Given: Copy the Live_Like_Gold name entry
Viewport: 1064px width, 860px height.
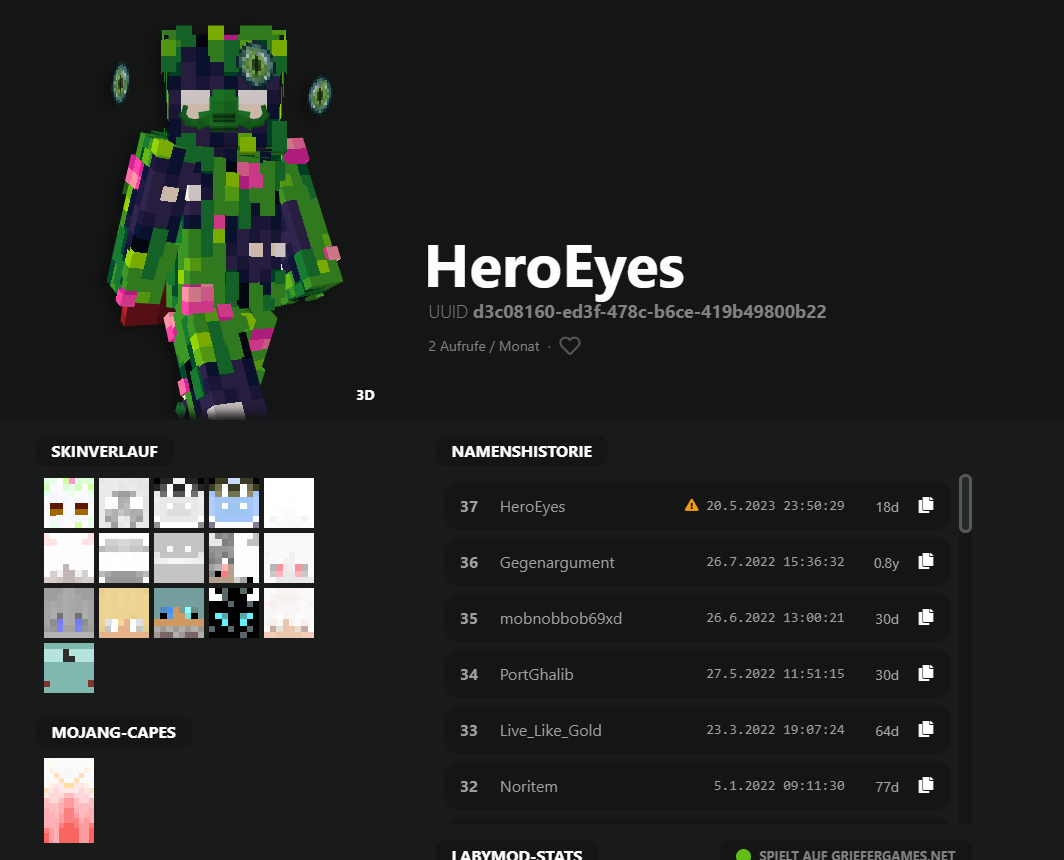Looking at the screenshot, I should click(x=926, y=729).
